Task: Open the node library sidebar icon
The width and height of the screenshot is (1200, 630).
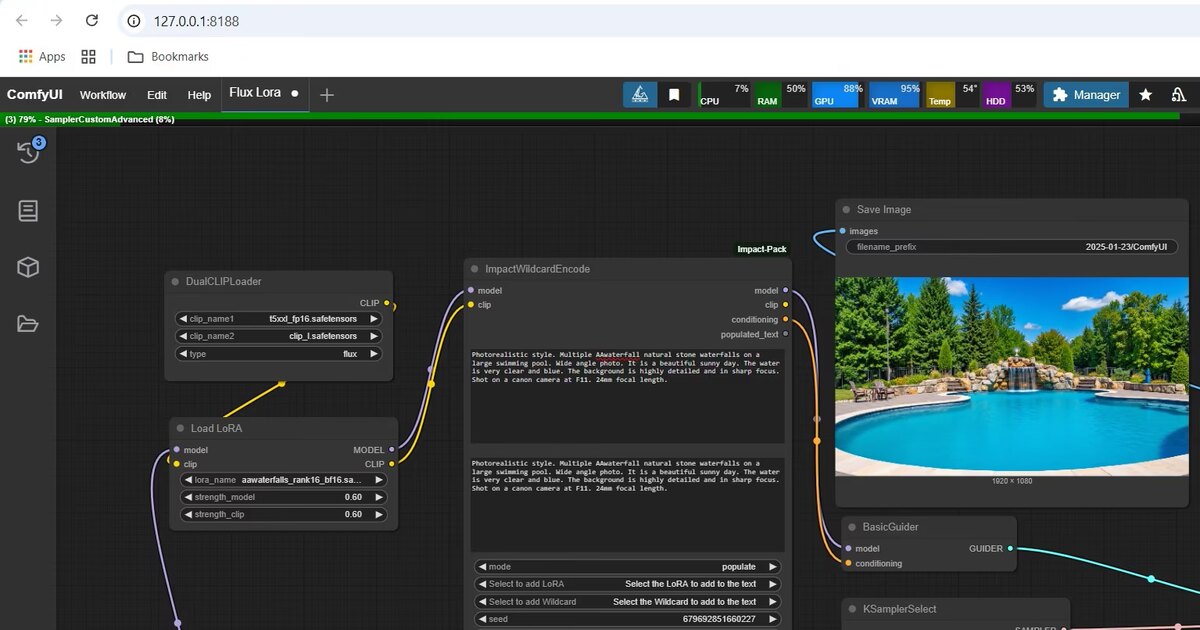Action: point(28,210)
